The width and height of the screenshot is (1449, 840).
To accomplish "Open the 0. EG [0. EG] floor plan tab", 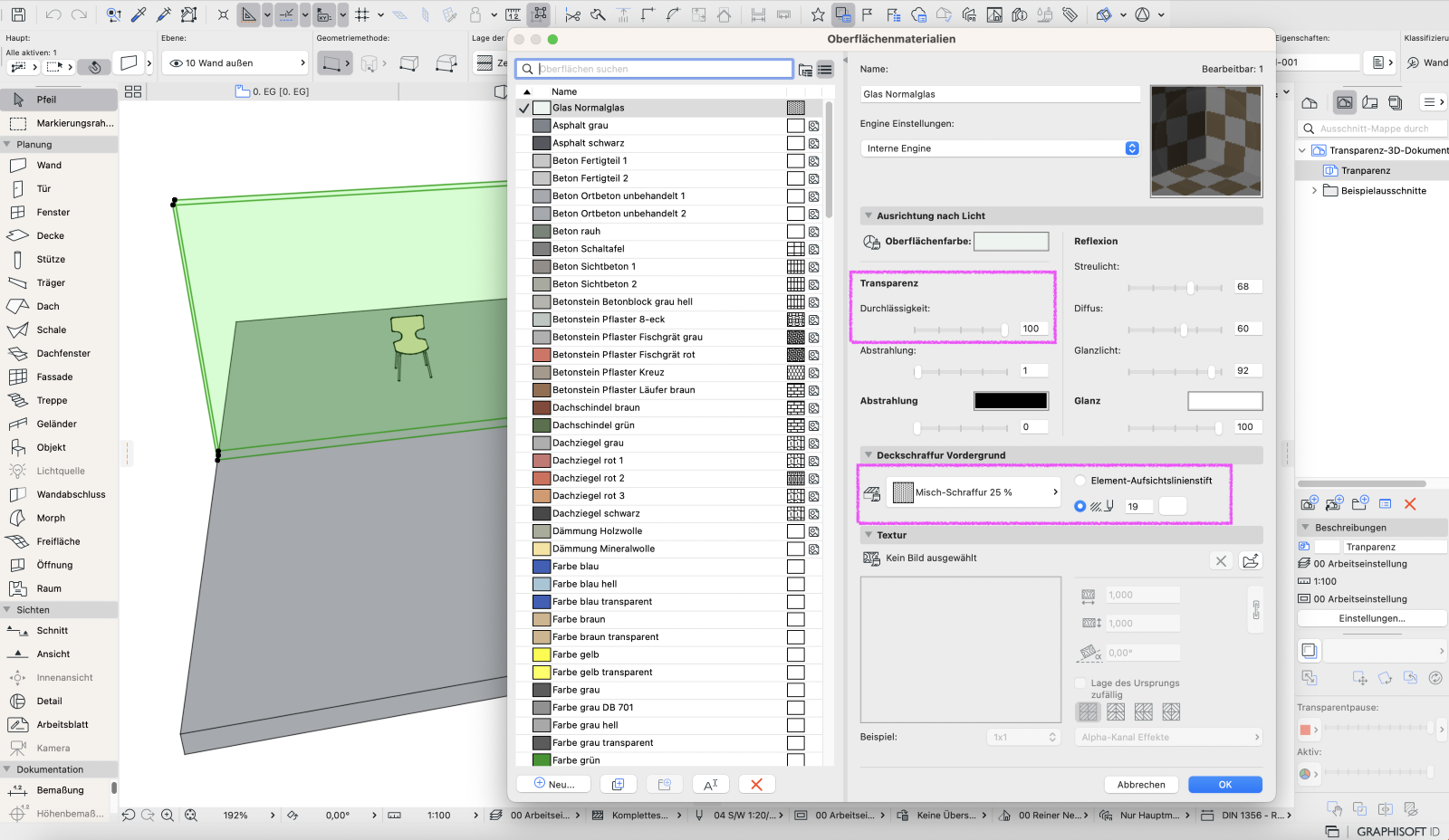I will (x=272, y=91).
